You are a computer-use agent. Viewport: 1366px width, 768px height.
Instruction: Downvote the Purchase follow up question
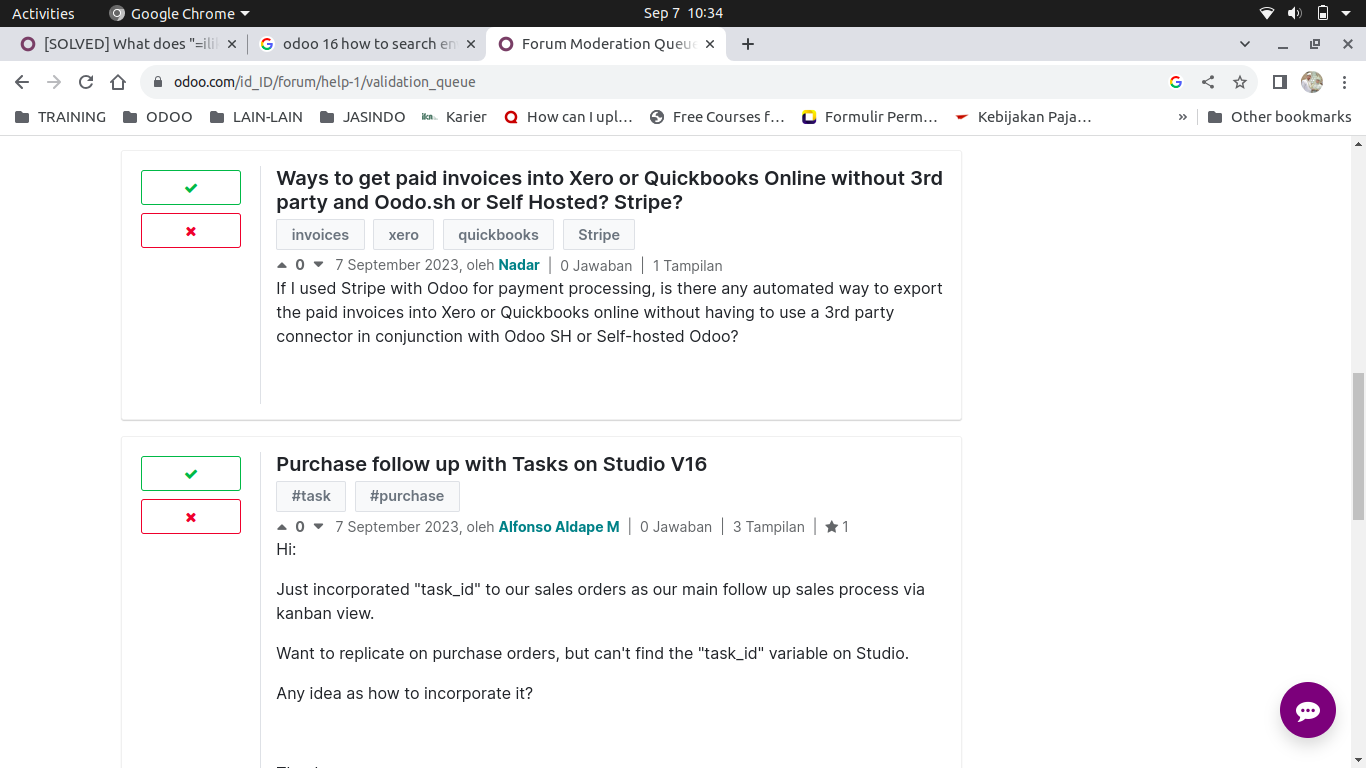(319, 527)
